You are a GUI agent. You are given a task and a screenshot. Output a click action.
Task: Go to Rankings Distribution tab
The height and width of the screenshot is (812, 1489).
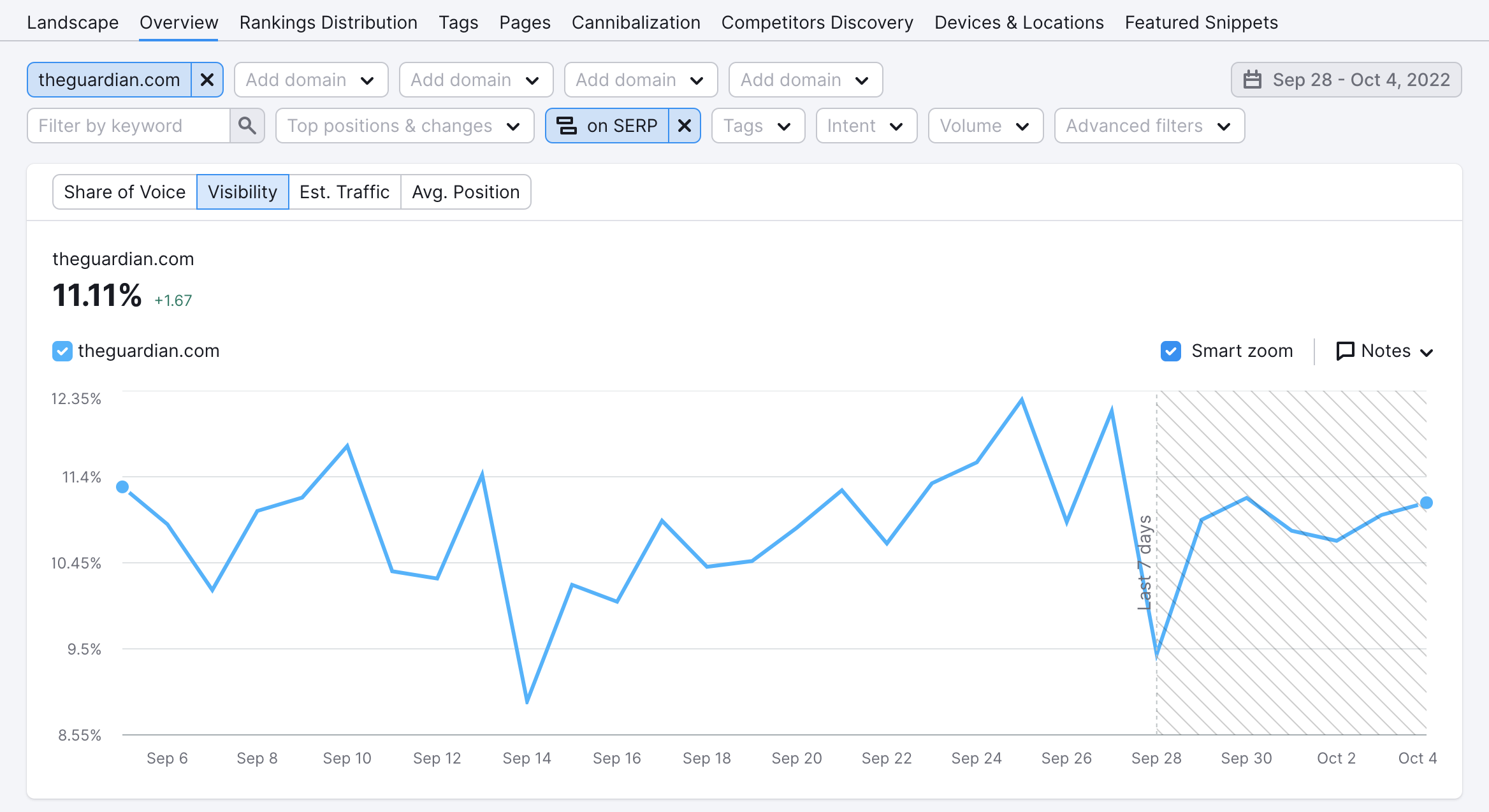(x=328, y=22)
